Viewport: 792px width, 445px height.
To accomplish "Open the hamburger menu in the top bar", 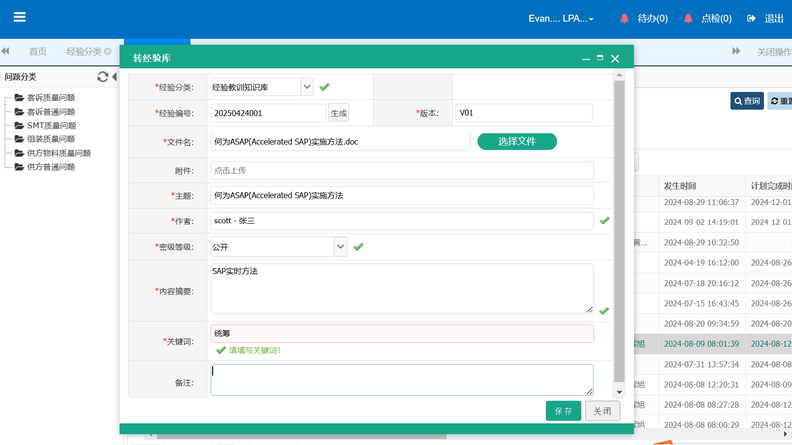I will 19,17.
